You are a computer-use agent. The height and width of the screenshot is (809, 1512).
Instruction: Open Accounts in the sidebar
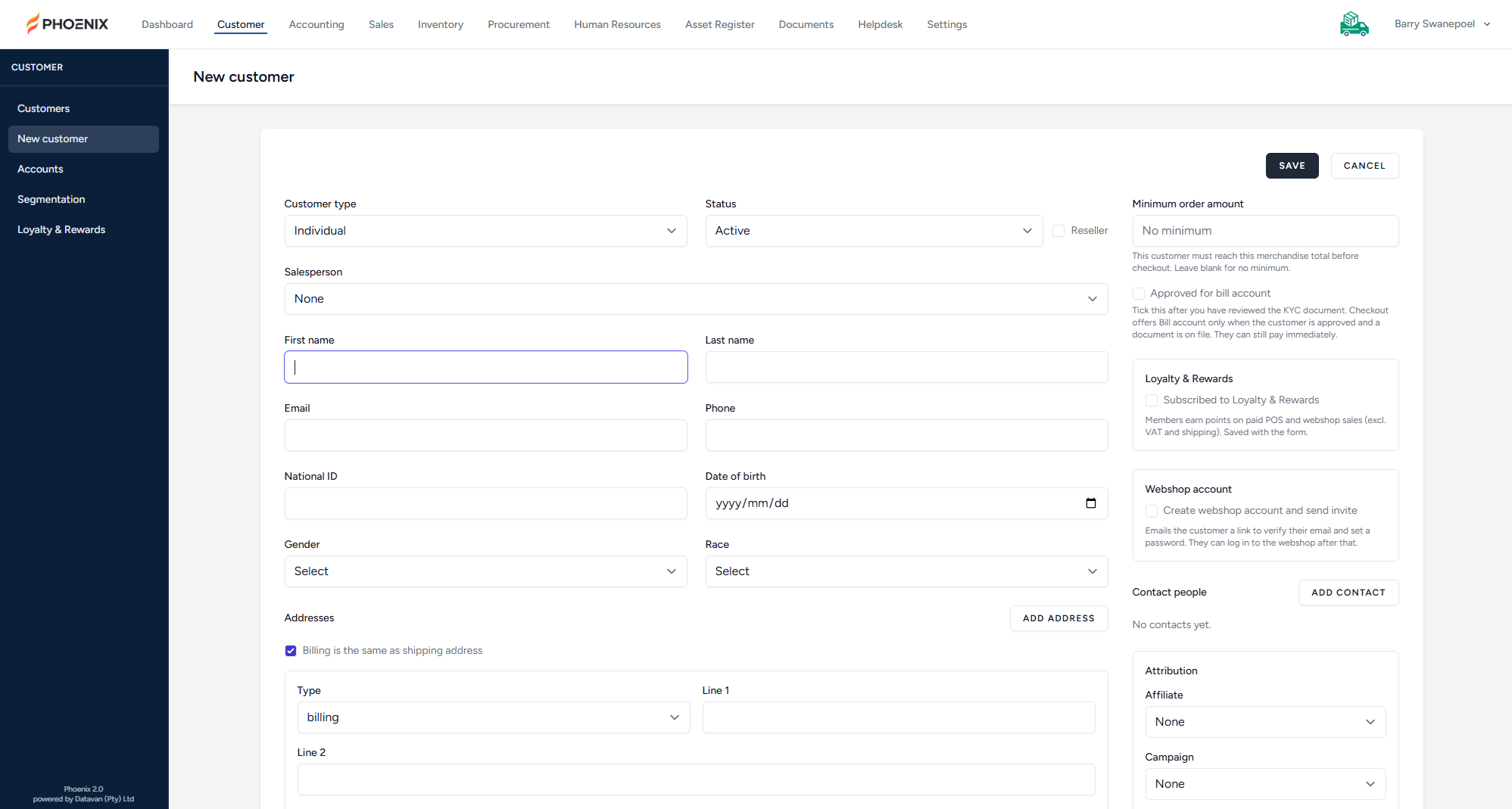coord(83,170)
